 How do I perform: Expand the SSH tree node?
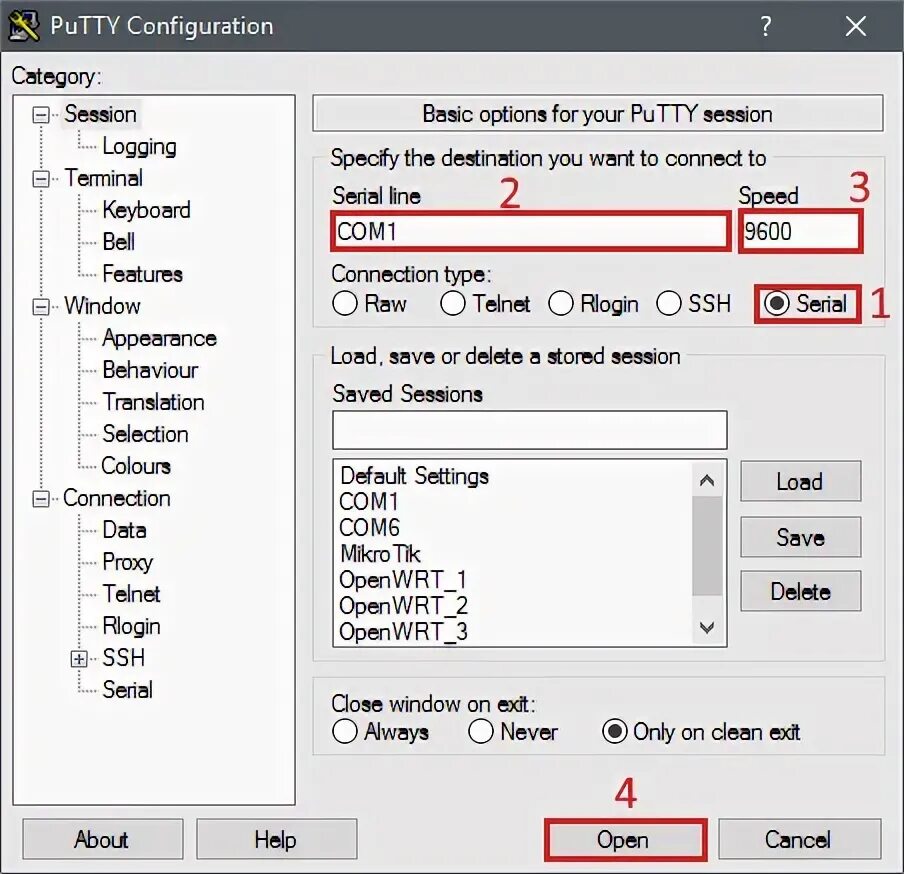[x=79, y=659]
